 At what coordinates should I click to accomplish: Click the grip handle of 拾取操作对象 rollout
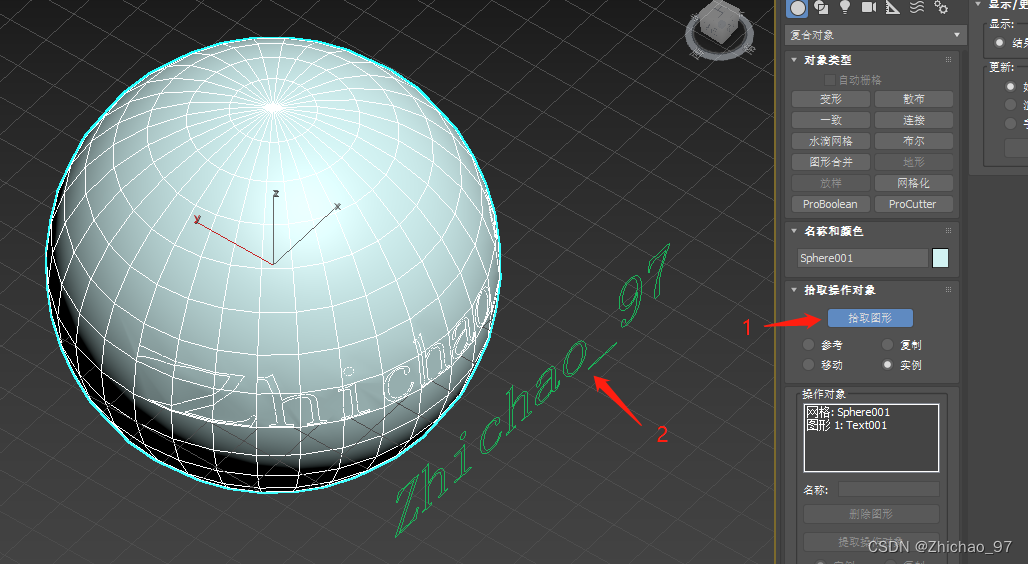tap(948, 290)
